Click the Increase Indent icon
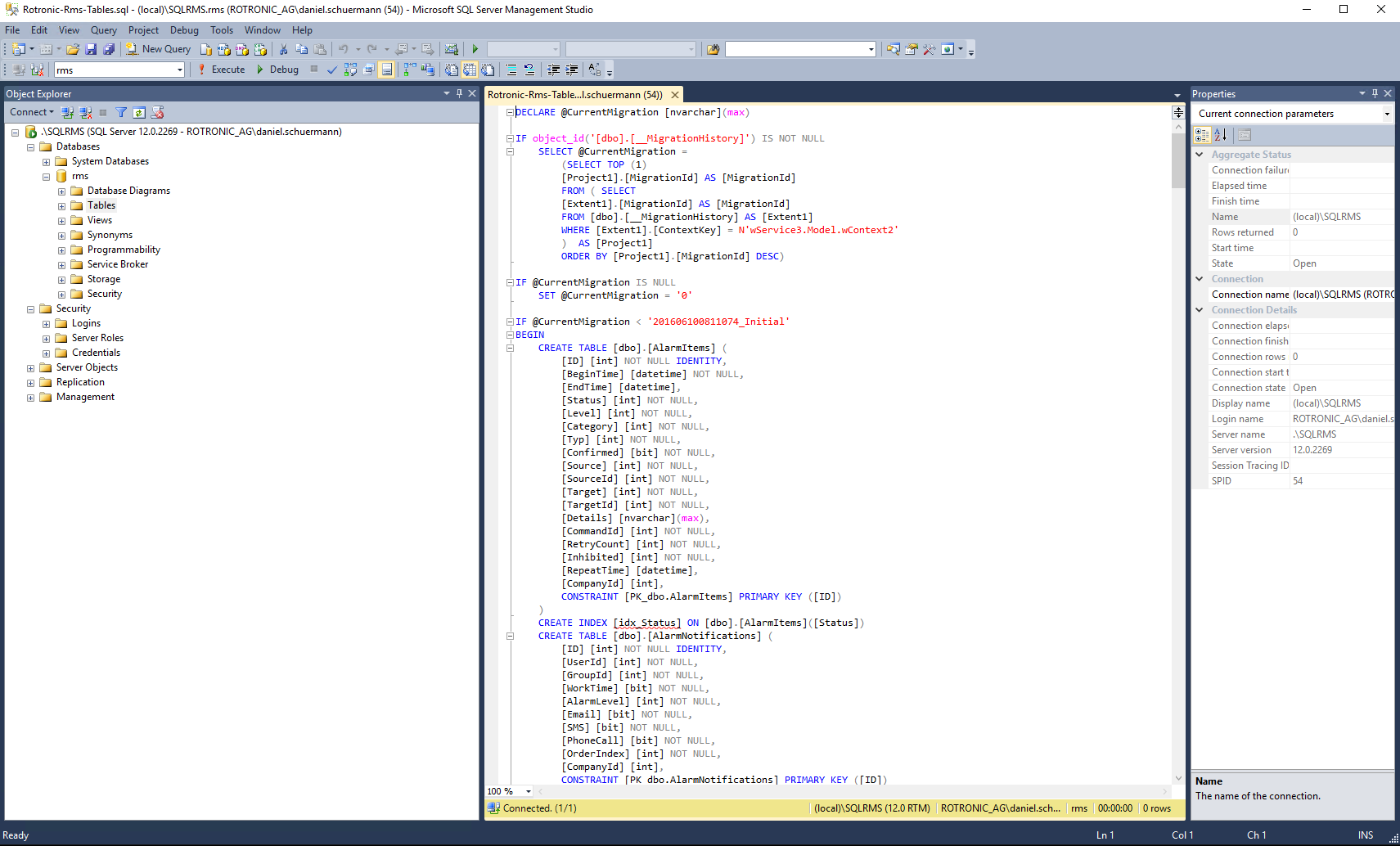The height and width of the screenshot is (846, 1400). tap(571, 70)
